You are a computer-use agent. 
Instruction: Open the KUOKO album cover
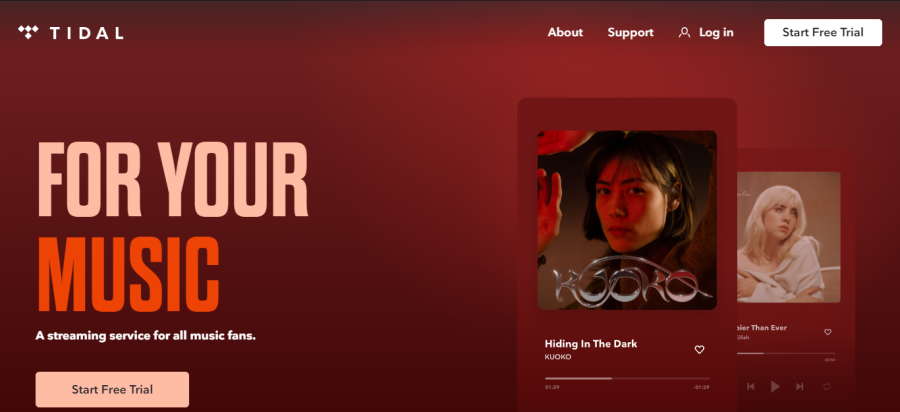click(627, 220)
